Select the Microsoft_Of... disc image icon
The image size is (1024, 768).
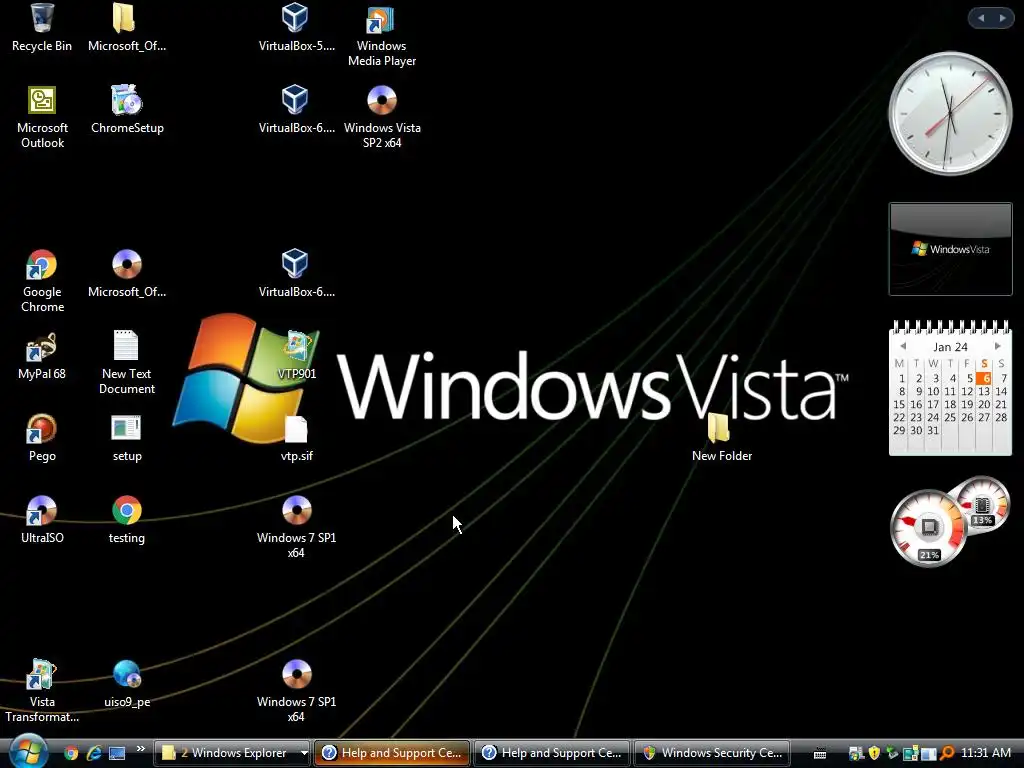pos(127,274)
